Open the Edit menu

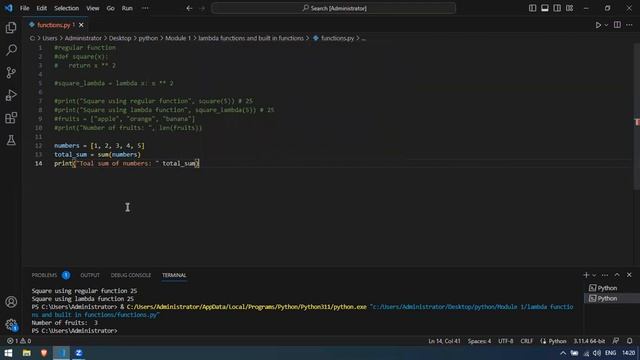pos(42,8)
